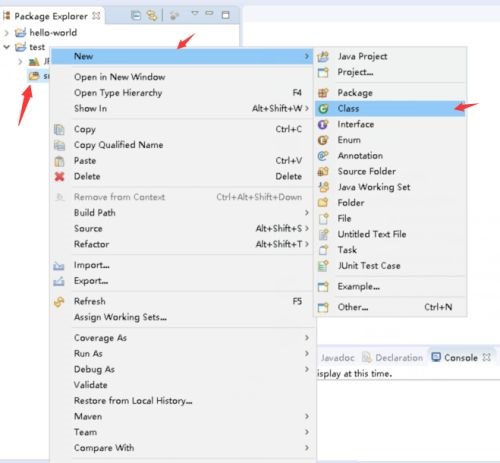Expand the Build Path submenu arrow

coord(307,213)
